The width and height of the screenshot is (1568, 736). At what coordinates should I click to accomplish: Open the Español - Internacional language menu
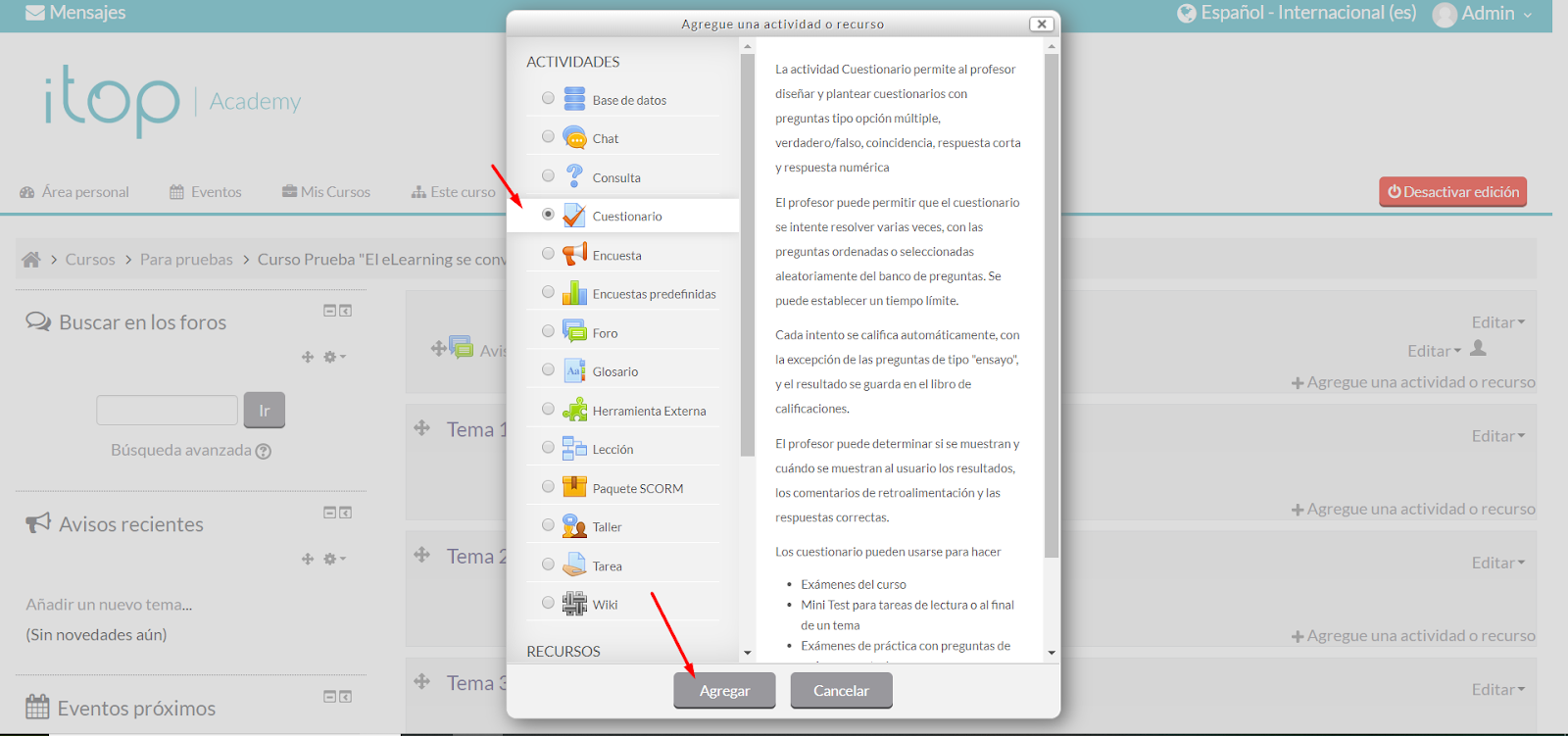pyautogui.click(x=1298, y=13)
